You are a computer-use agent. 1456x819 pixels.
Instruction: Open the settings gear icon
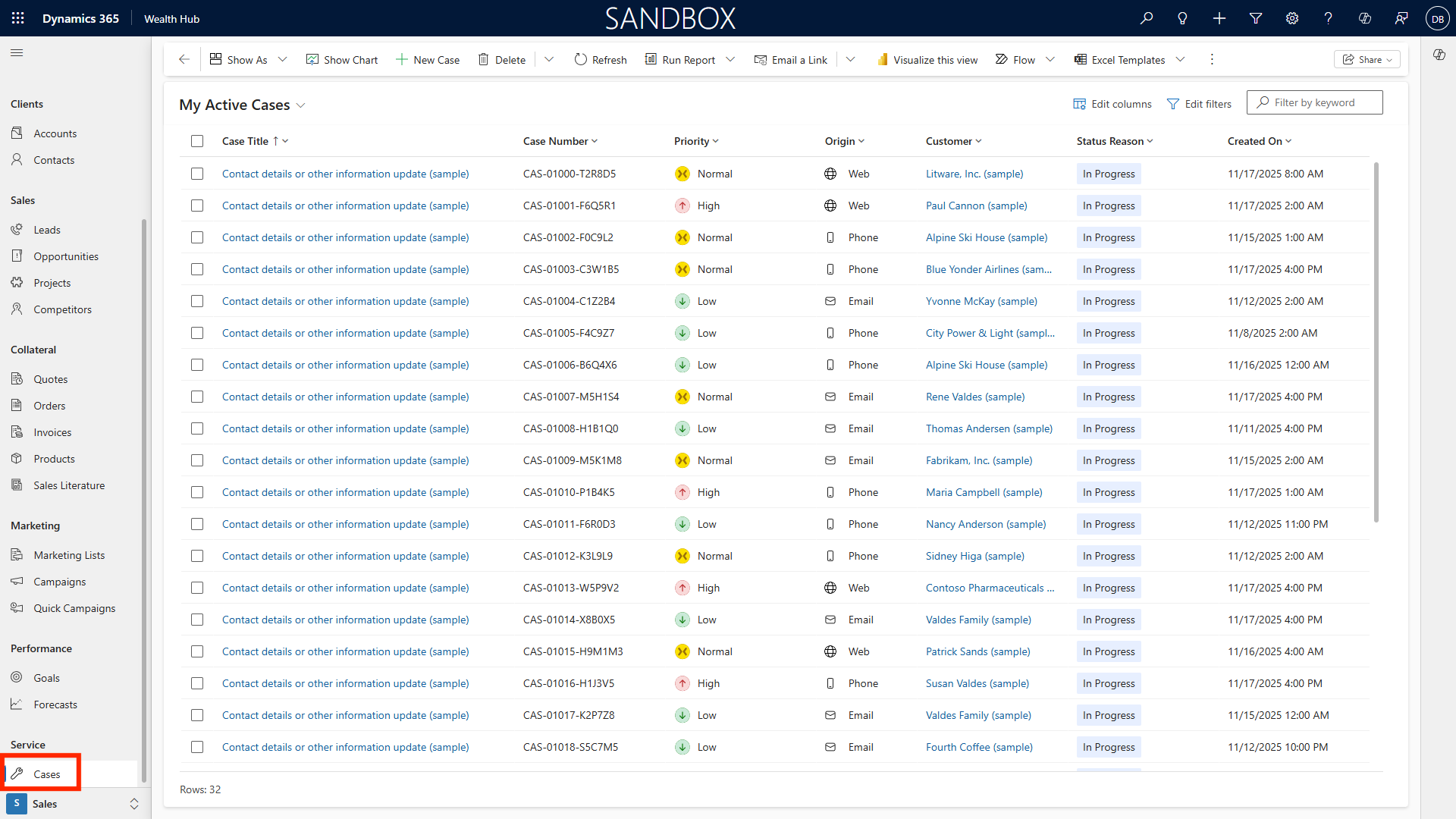coord(1292,18)
